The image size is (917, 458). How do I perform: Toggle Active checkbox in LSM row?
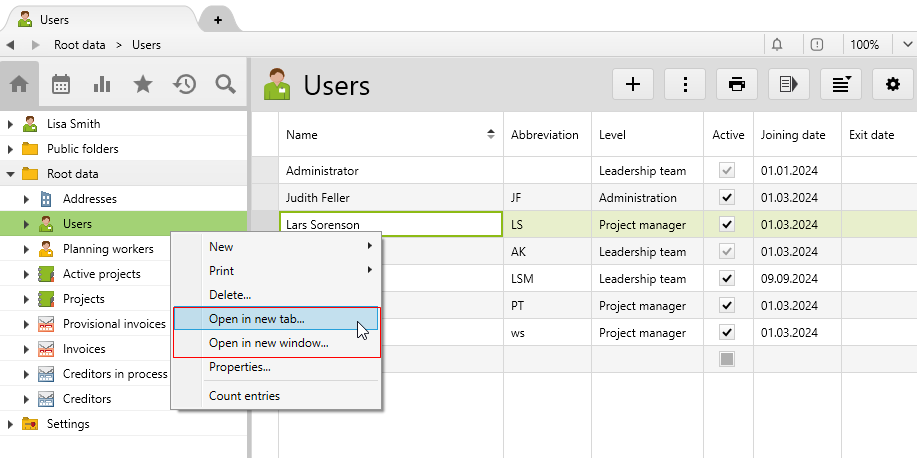[727, 279]
